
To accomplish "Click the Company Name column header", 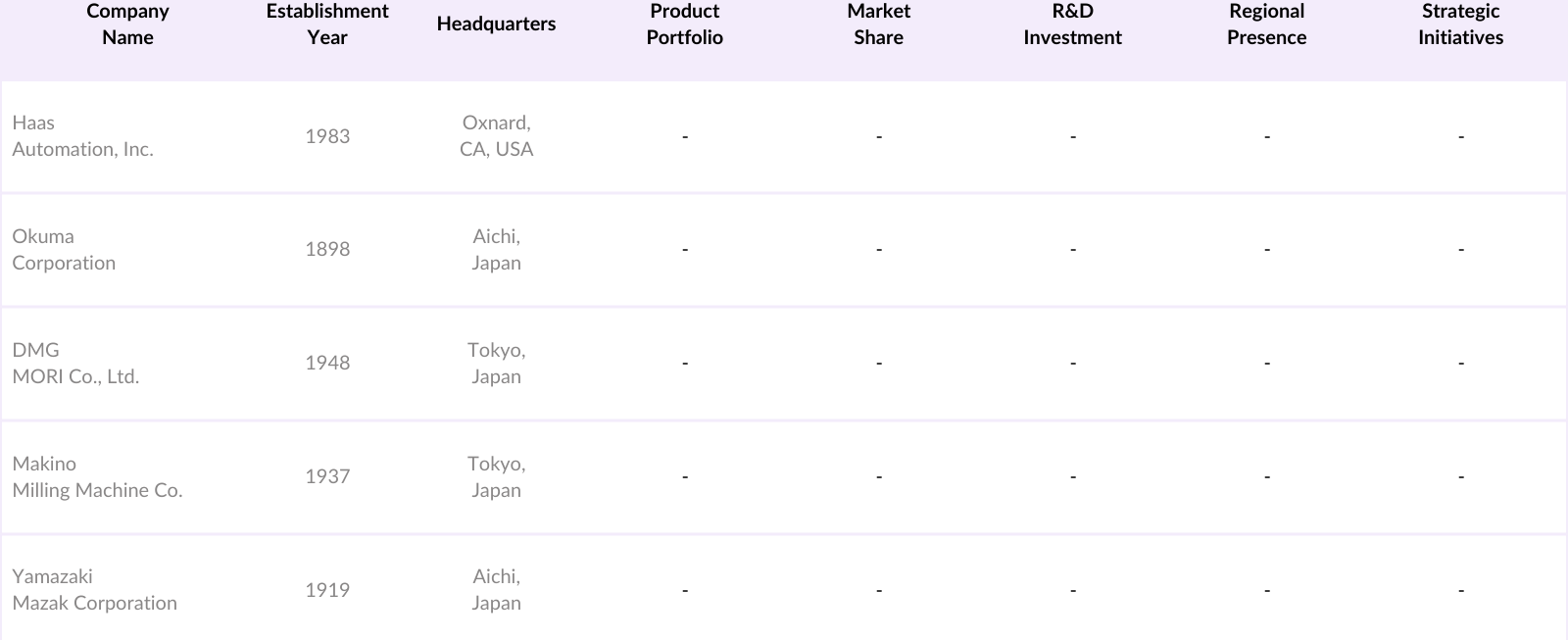I will (x=127, y=25).
